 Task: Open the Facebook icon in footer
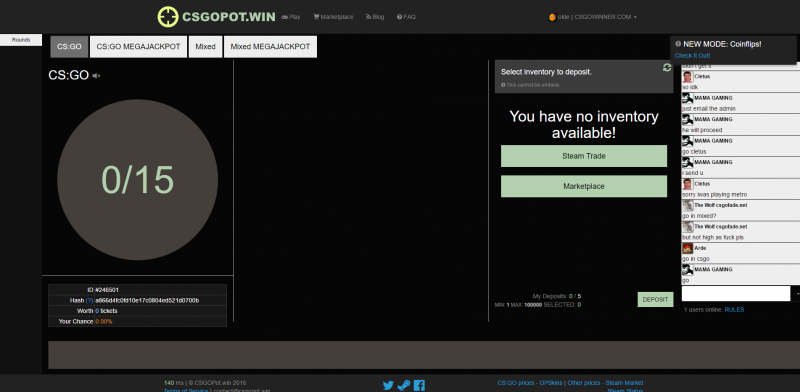click(419, 385)
